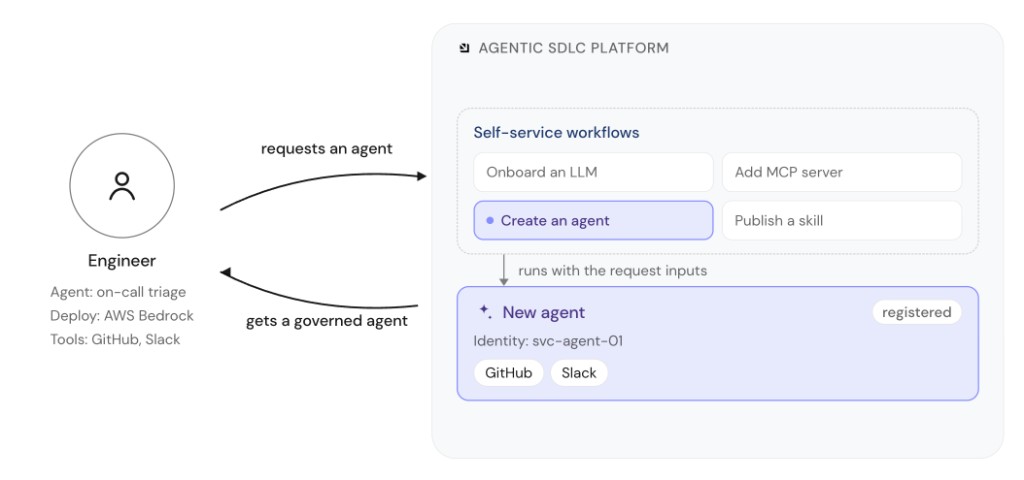Click the Agent: on-call triage line
The height and width of the screenshot is (480, 1024).
click(x=118, y=292)
